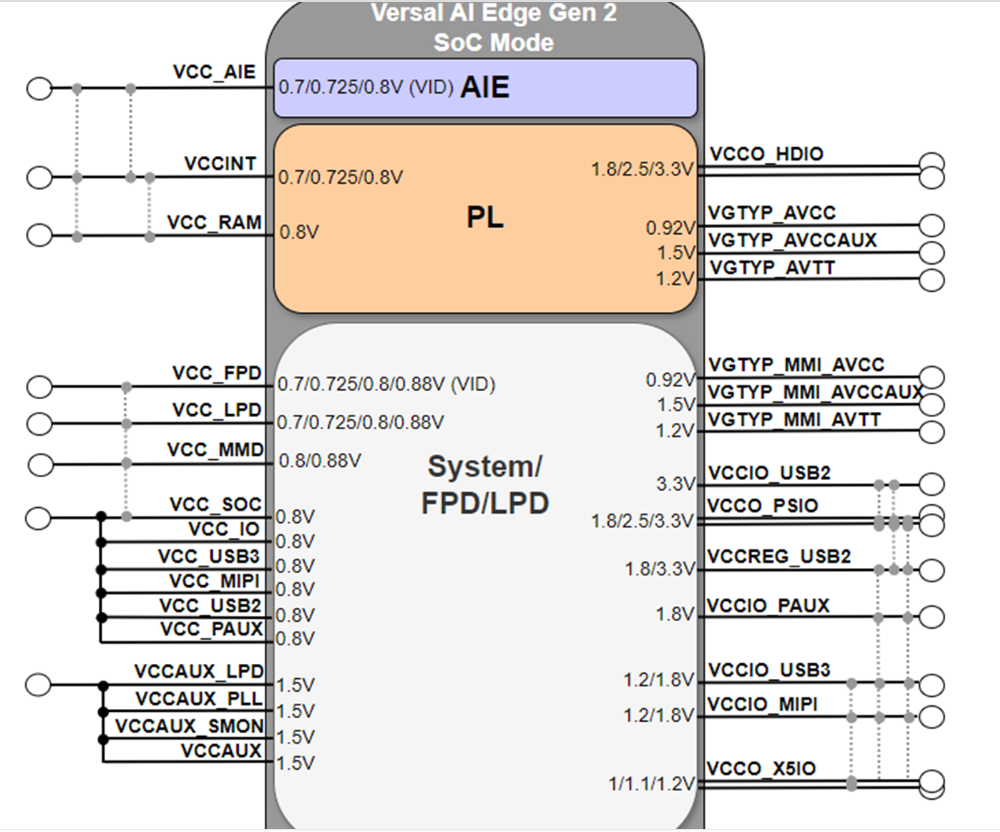The image size is (1000, 832).
Task: Select the "VCCIO_USB2" label
Action: [x=770, y=473]
